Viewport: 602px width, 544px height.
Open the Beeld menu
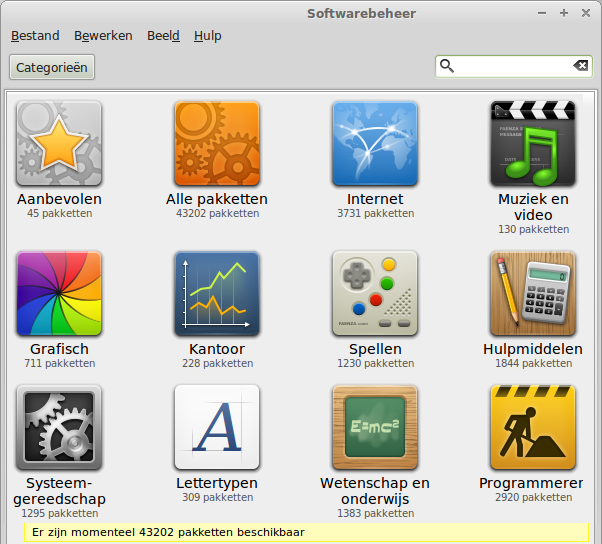click(163, 36)
